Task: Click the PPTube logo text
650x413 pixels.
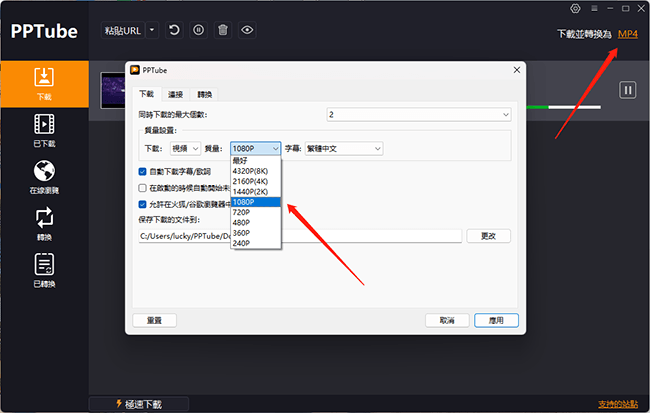Action: [x=44, y=32]
